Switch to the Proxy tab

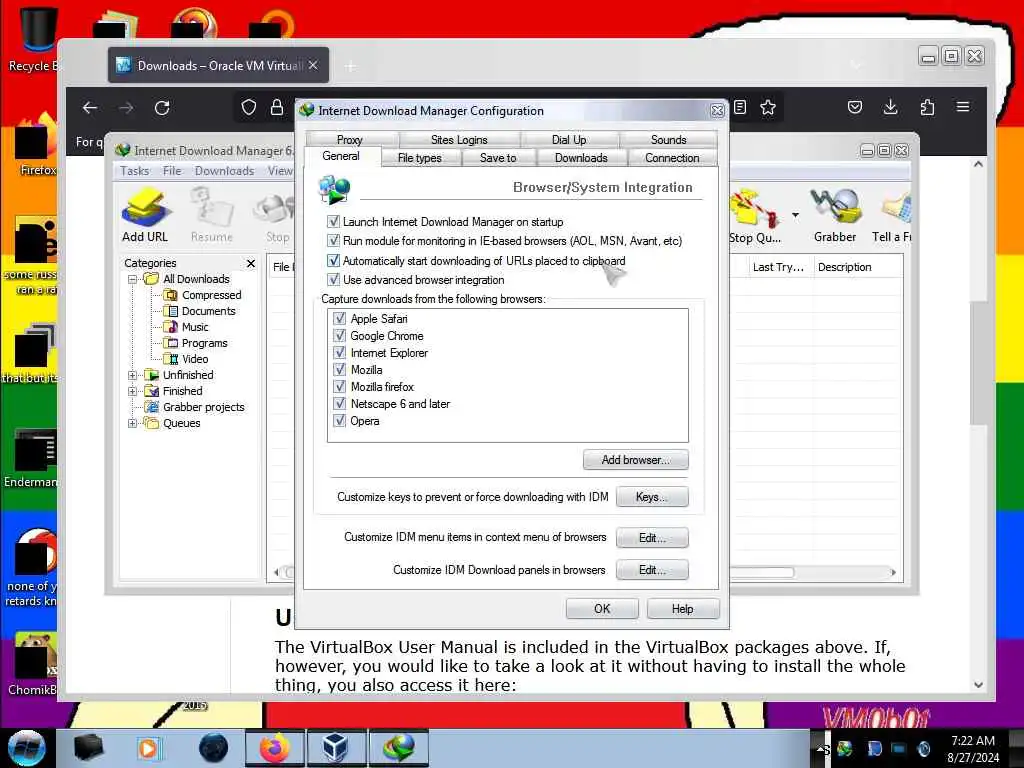(x=350, y=139)
